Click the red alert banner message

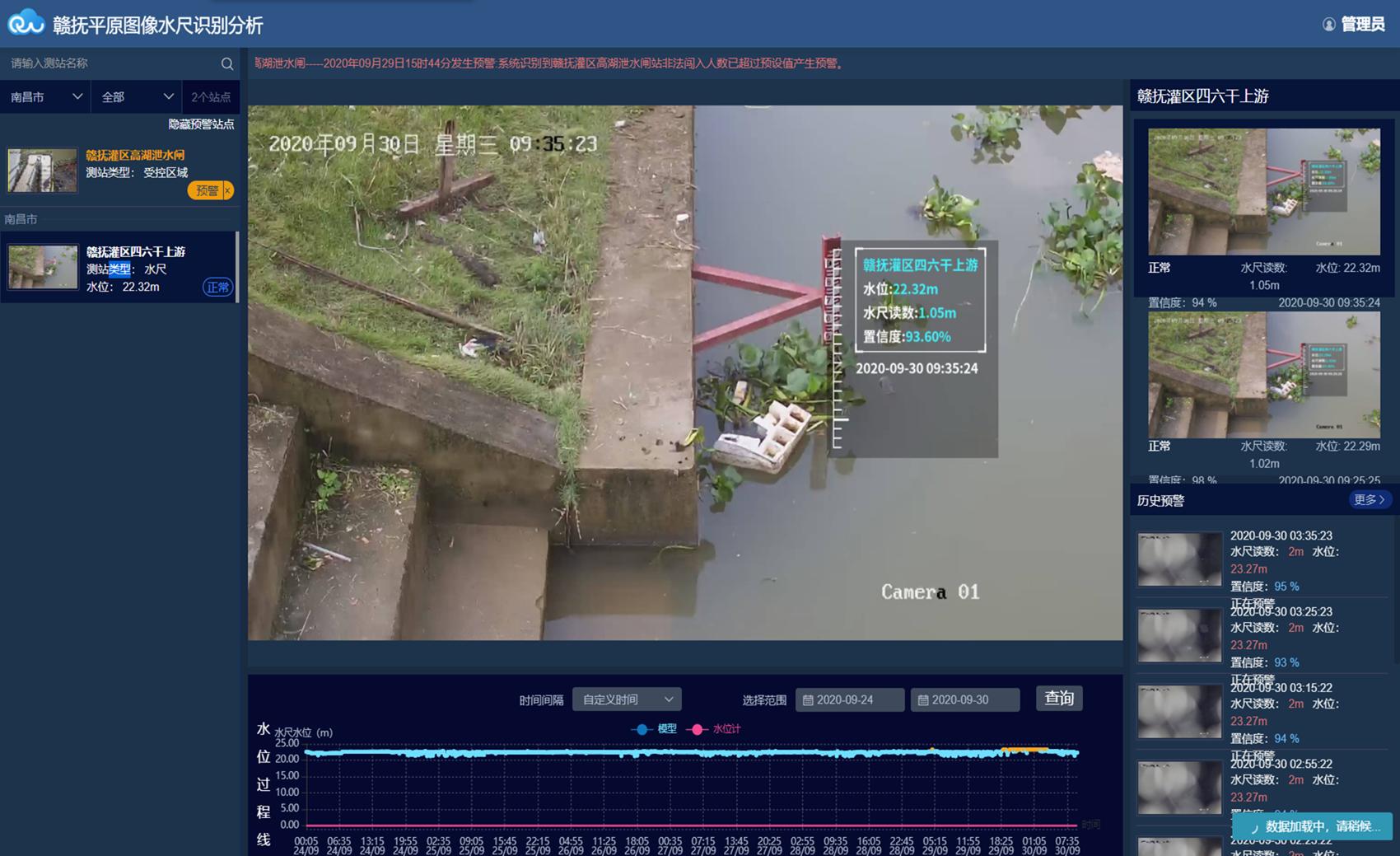[549, 63]
